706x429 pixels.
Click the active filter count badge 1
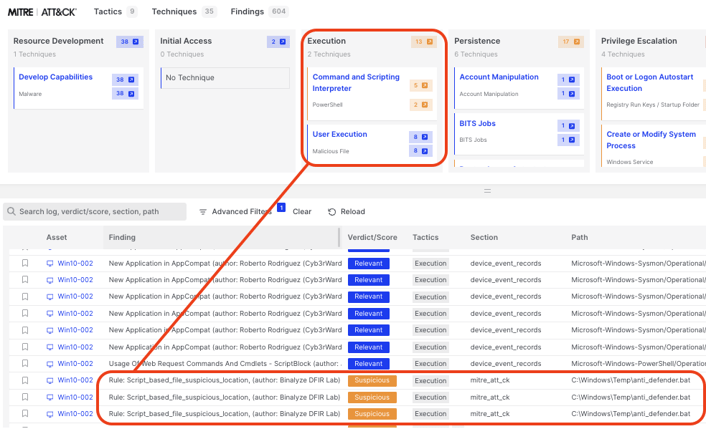(281, 208)
